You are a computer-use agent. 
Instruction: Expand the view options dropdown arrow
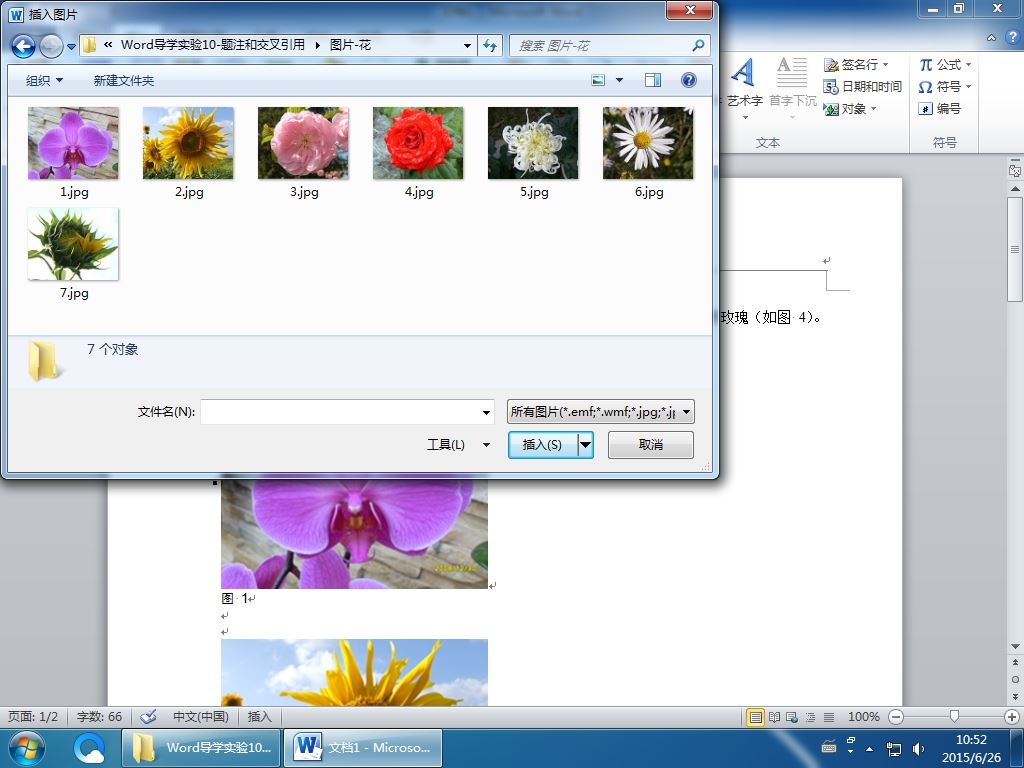coord(619,80)
